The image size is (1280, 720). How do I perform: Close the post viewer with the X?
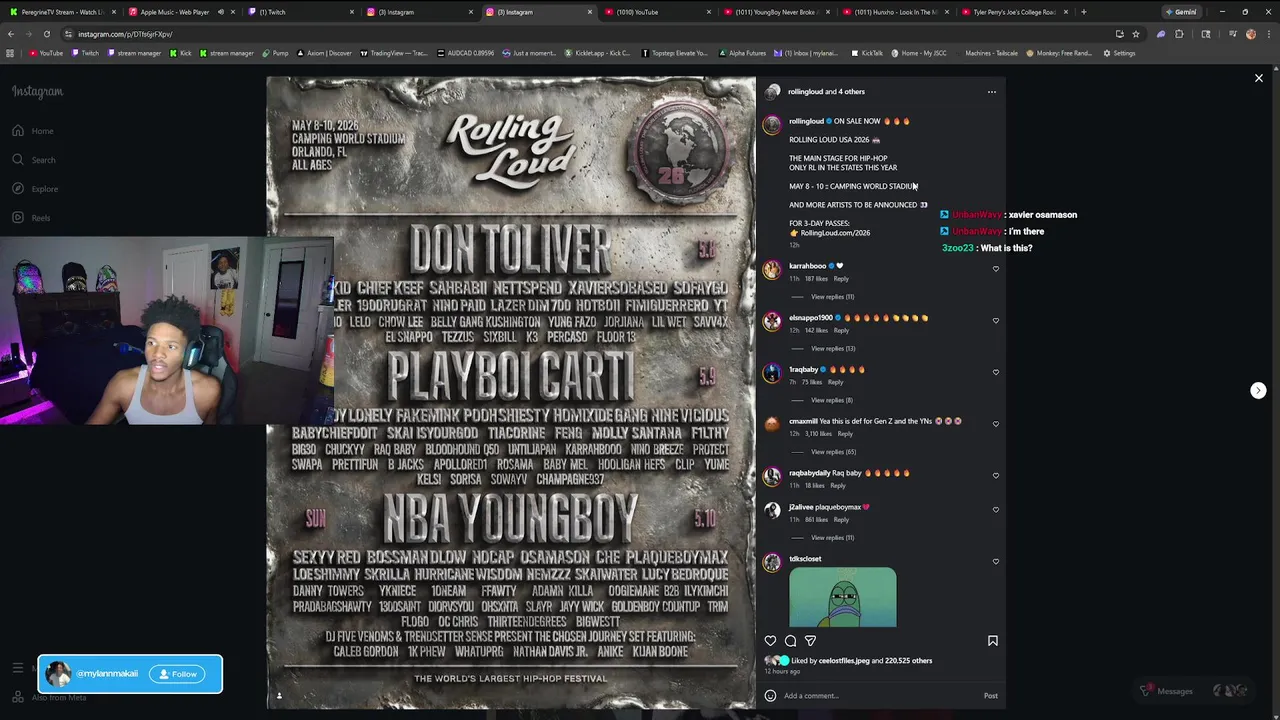pos(1259,78)
